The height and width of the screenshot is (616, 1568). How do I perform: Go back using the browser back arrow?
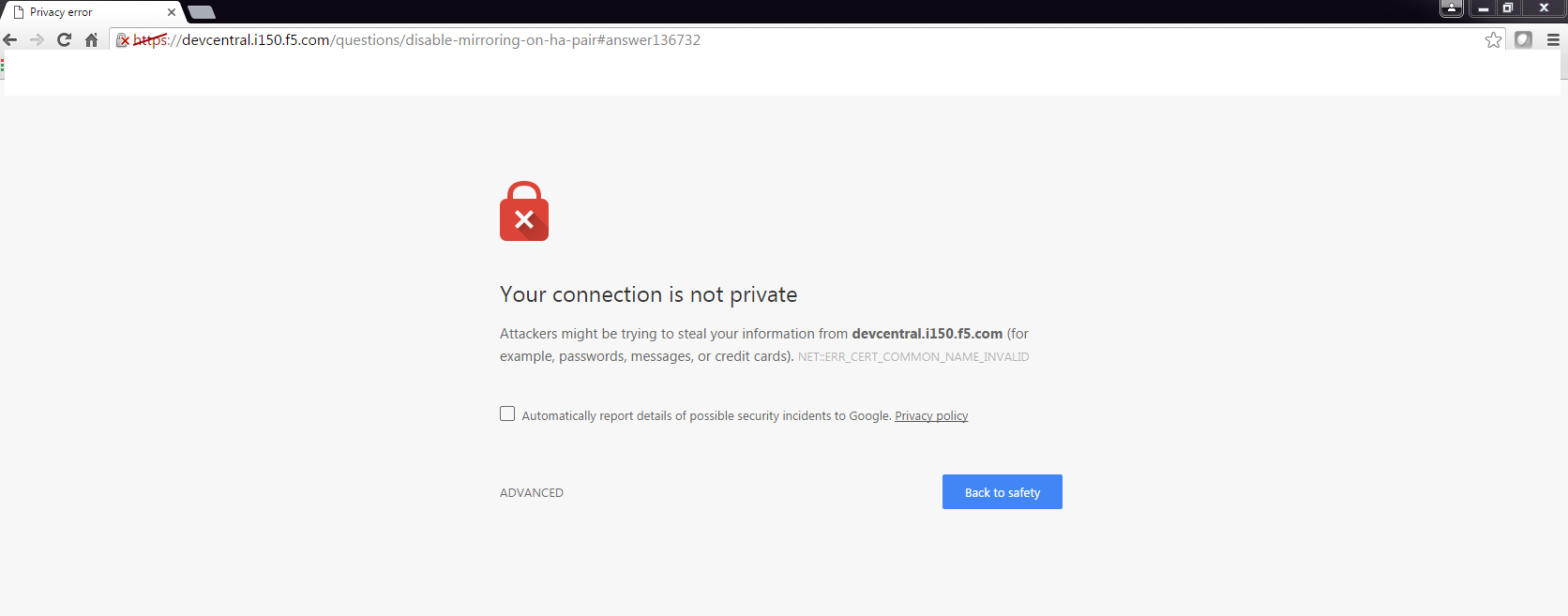tap(10, 39)
